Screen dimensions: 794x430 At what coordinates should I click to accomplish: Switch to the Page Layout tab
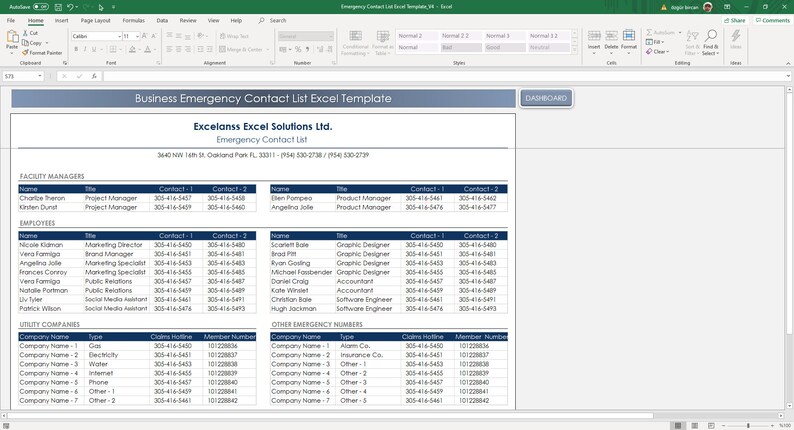tap(95, 21)
